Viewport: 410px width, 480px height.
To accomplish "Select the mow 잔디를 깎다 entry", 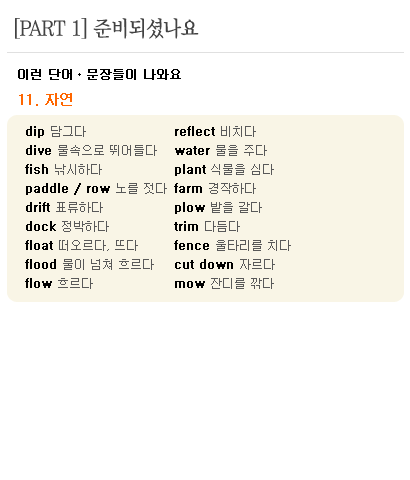I will 224,283.
